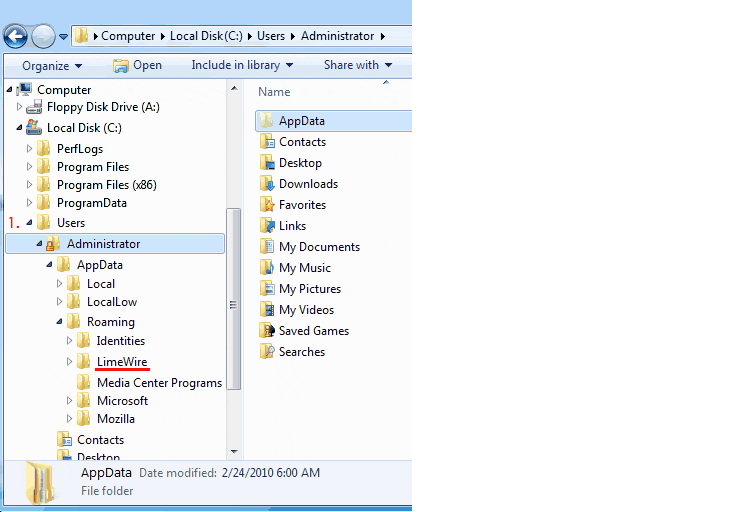This screenshot has width=732, height=512.
Task: Select Floppy Disk Drive (A:) icon
Action: (x=33, y=107)
